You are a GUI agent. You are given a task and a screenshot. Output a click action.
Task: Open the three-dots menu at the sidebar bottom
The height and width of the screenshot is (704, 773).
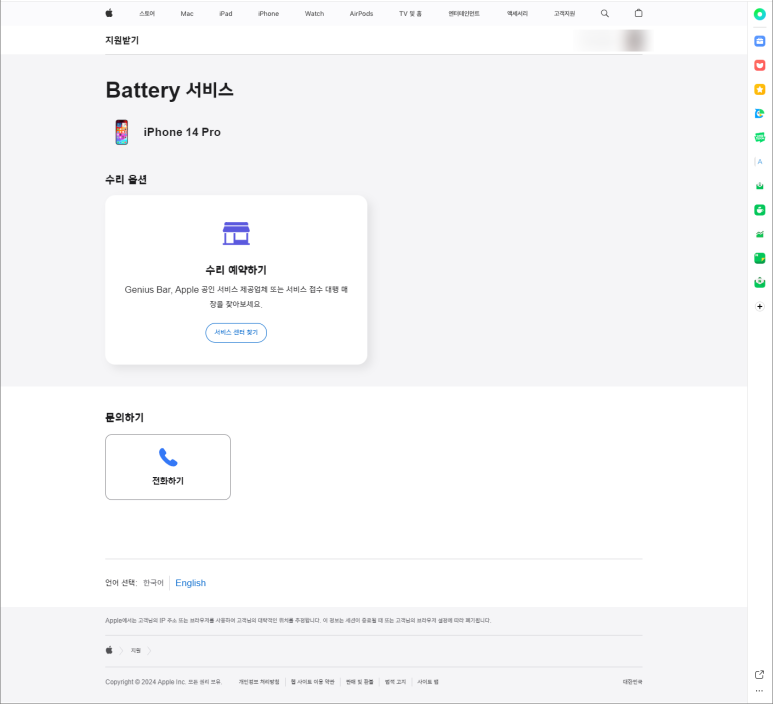click(759, 691)
